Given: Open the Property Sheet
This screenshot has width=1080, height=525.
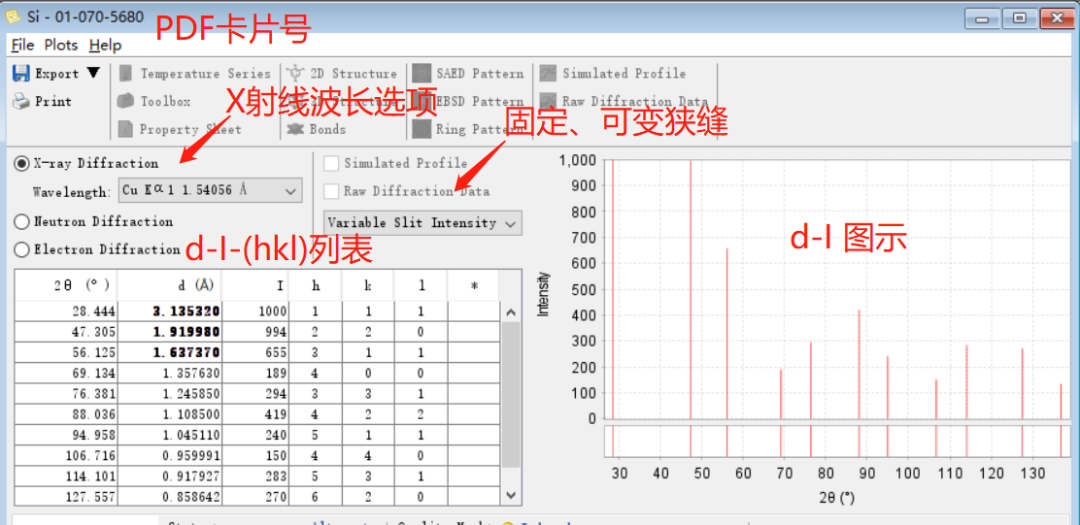Looking at the screenshot, I should 180,129.
